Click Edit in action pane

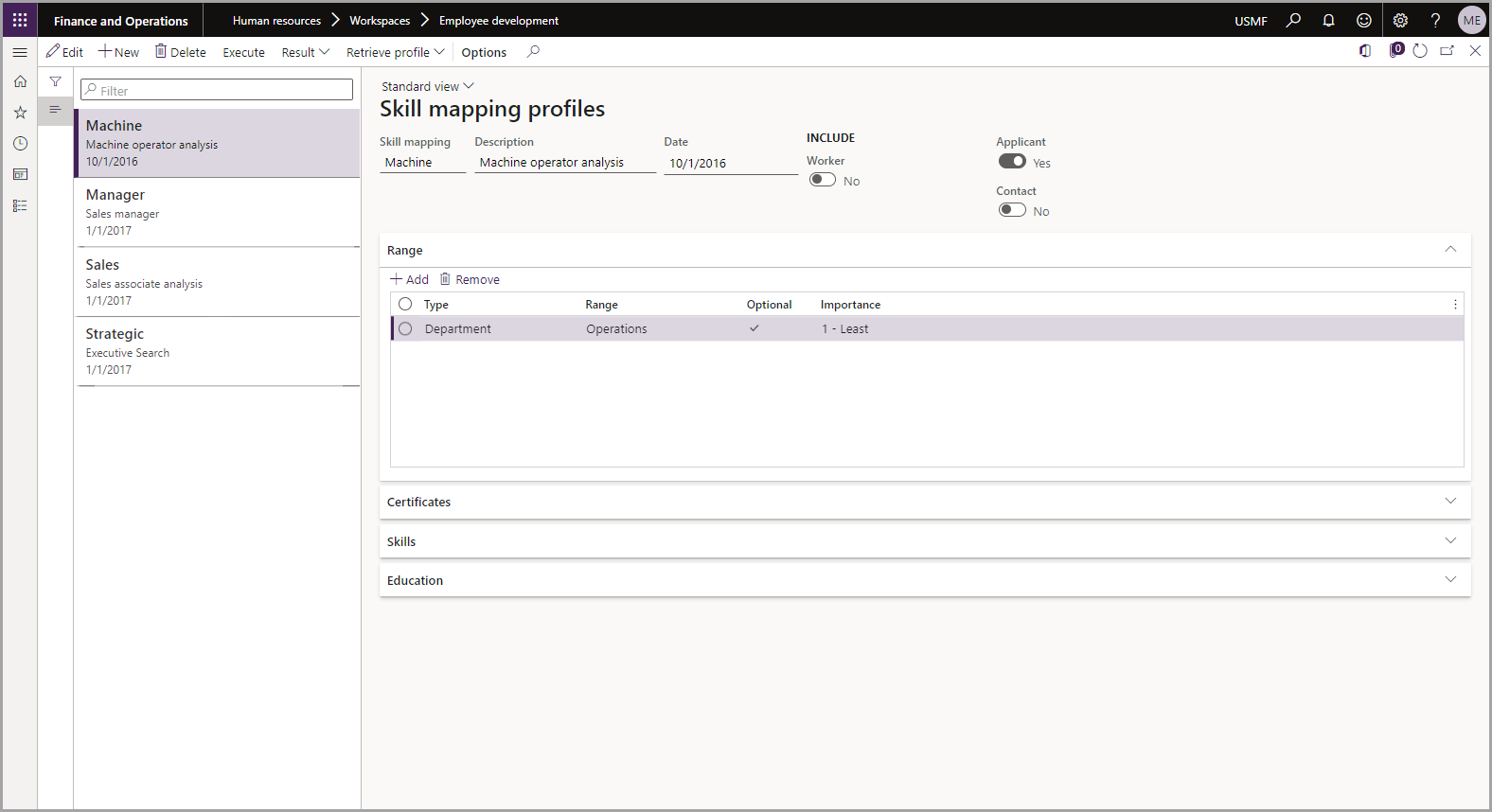[x=64, y=52]
